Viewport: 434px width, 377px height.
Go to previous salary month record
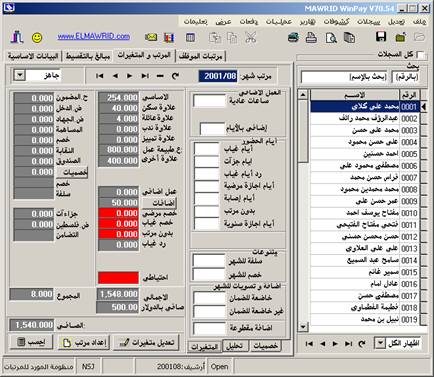[x=115, y=76]
